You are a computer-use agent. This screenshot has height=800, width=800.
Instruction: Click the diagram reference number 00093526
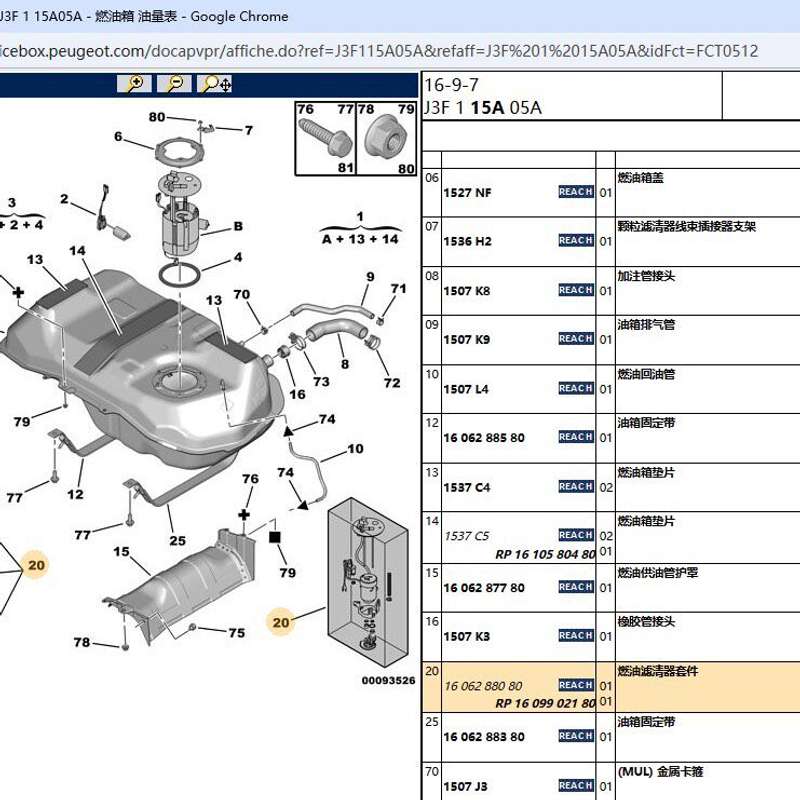tap(388, 681)
